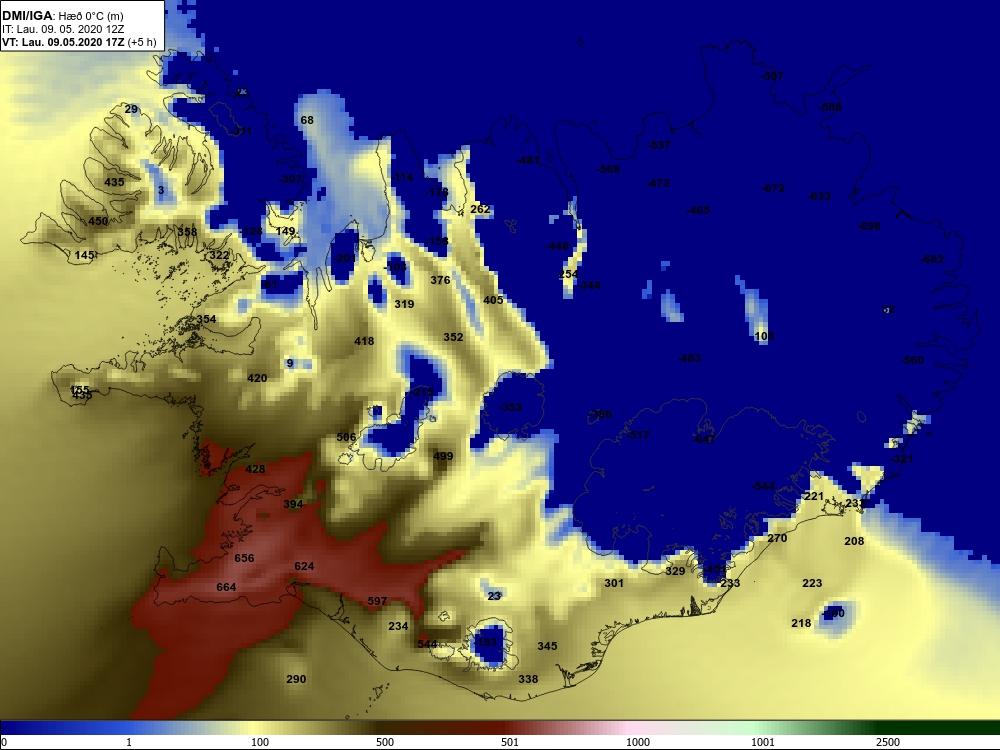The image size is (1000, 750).
Task: Click the map value 358
Action: point(187,232)
